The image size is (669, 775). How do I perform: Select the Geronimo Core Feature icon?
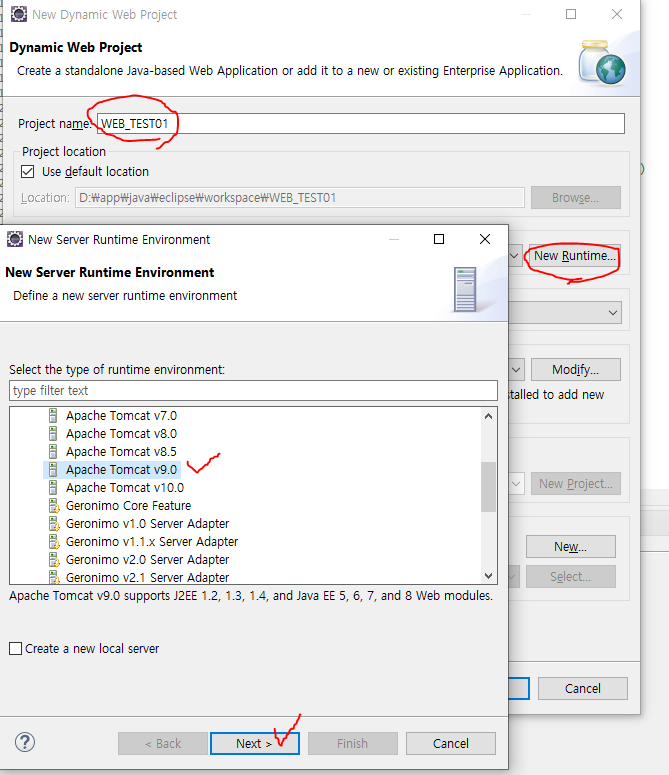54,506
